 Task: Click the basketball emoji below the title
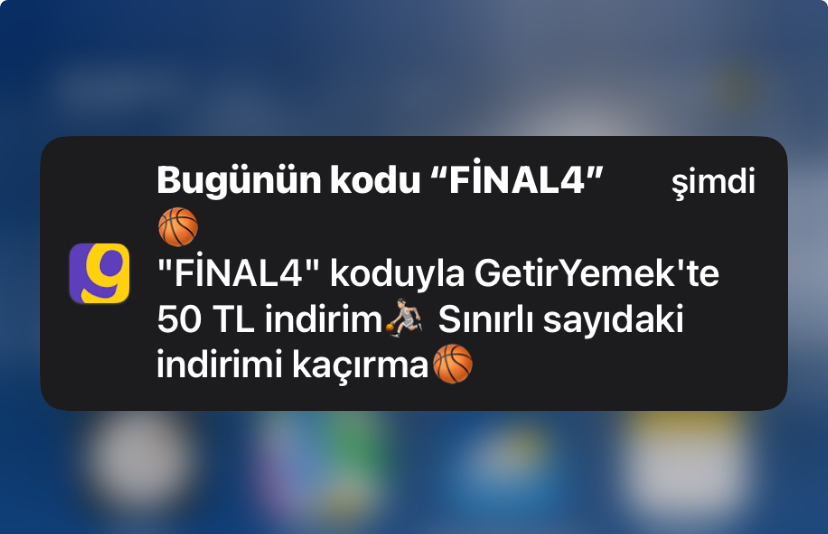178,227
